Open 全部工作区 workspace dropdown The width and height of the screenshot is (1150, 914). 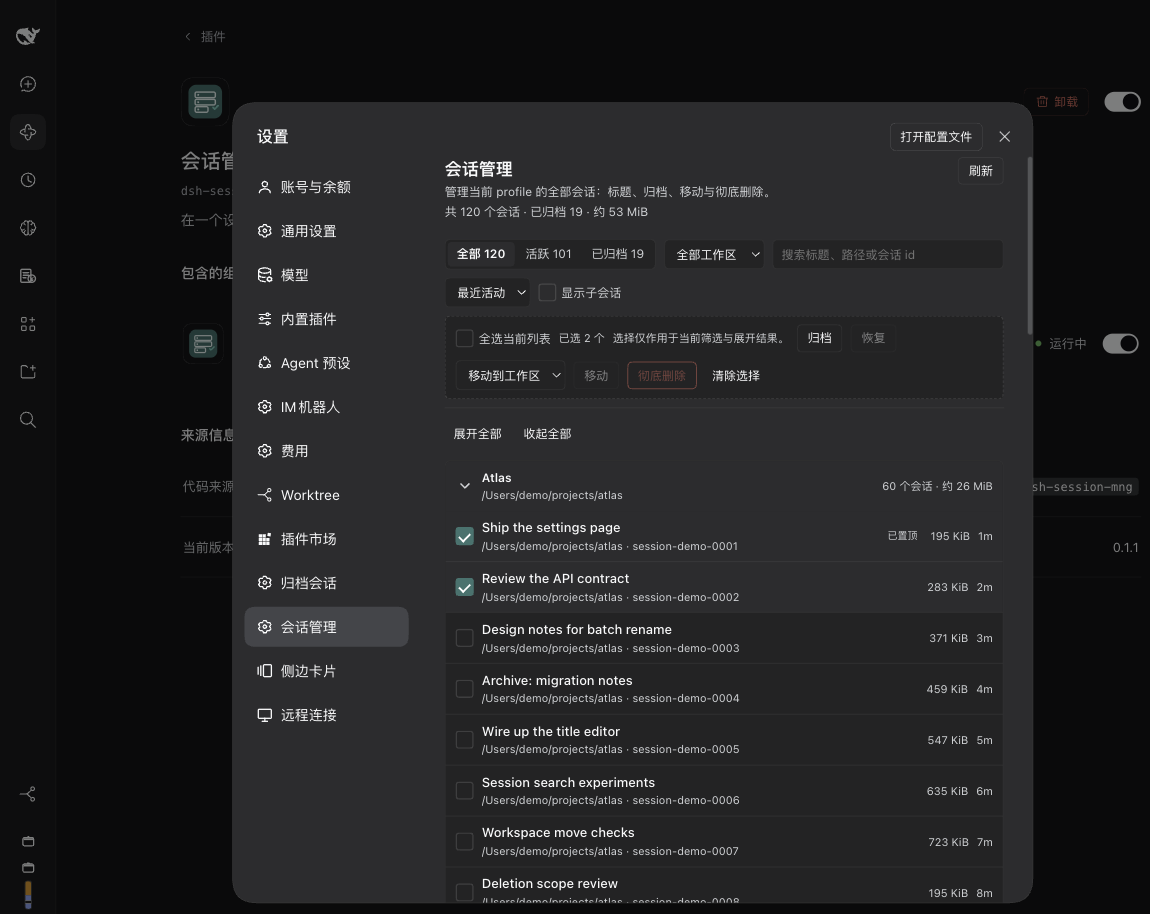coord(714,255)
